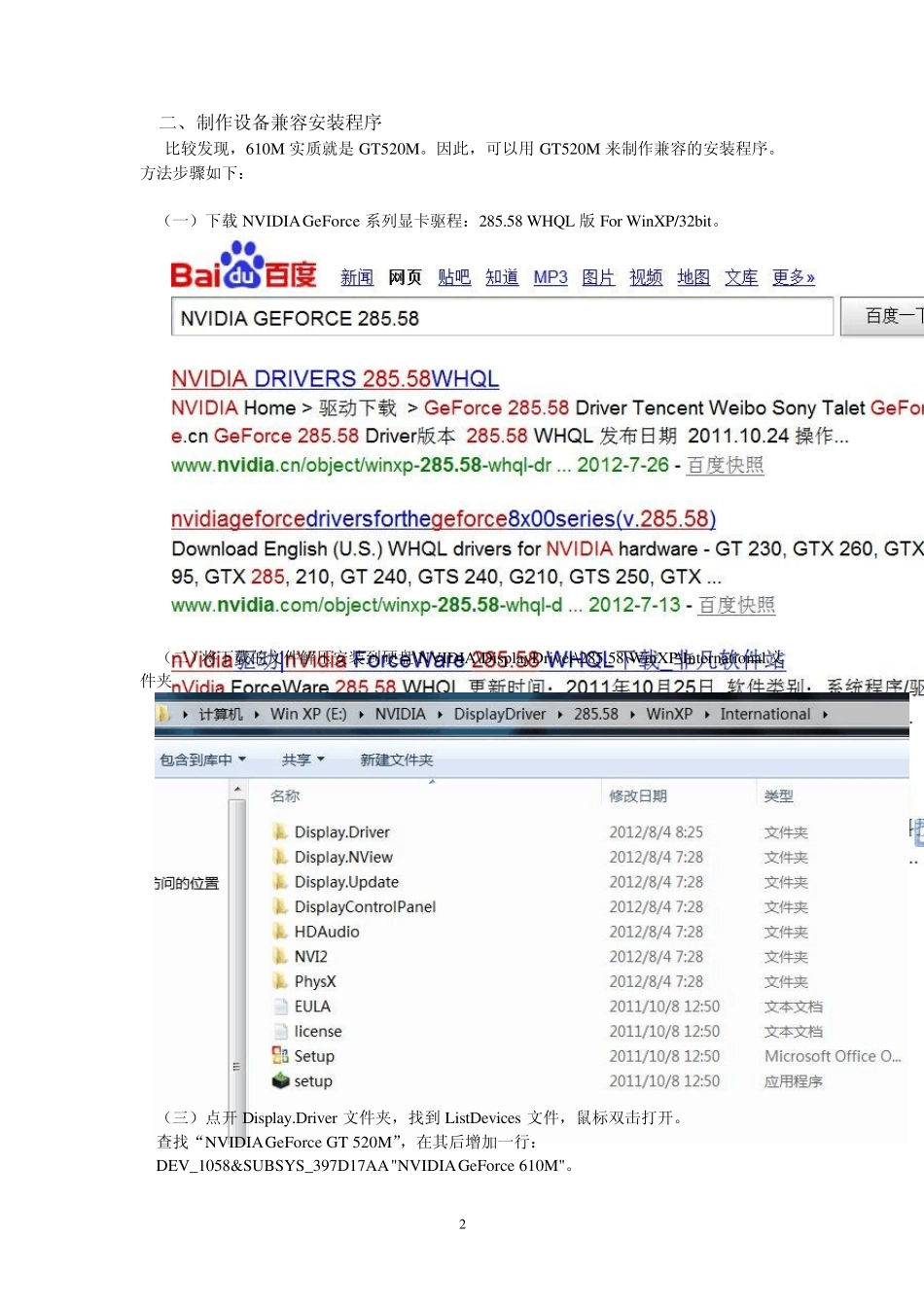Viewport: 924px width, 1307px height.
Task: Click the 文本文档 type cell for EULA
Action: [794, 1007]
